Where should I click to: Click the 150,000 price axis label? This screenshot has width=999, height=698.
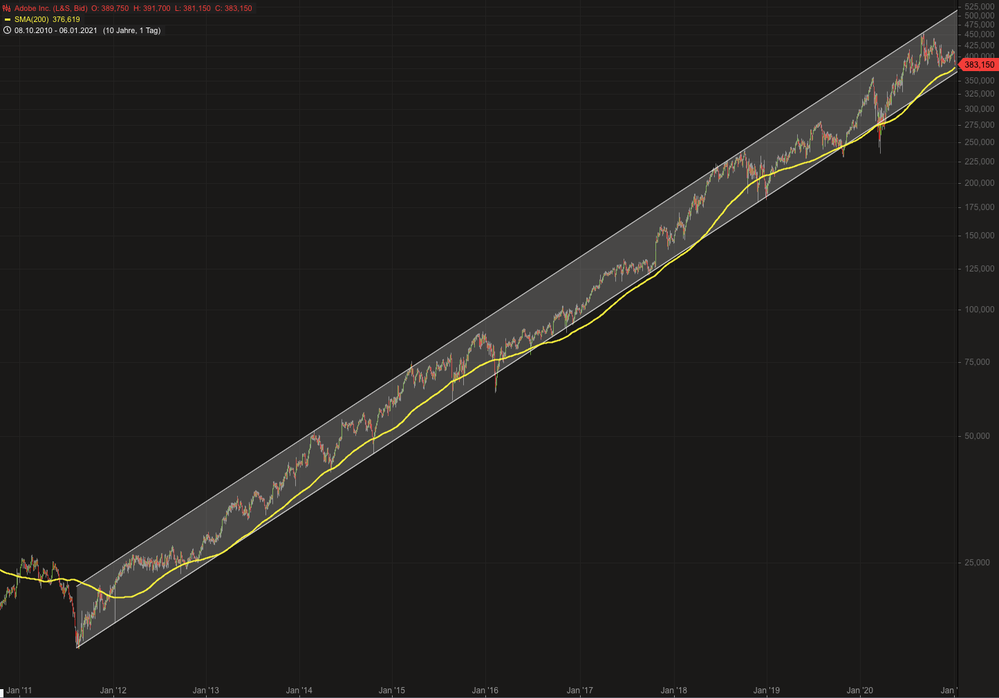tap(979, 236)
